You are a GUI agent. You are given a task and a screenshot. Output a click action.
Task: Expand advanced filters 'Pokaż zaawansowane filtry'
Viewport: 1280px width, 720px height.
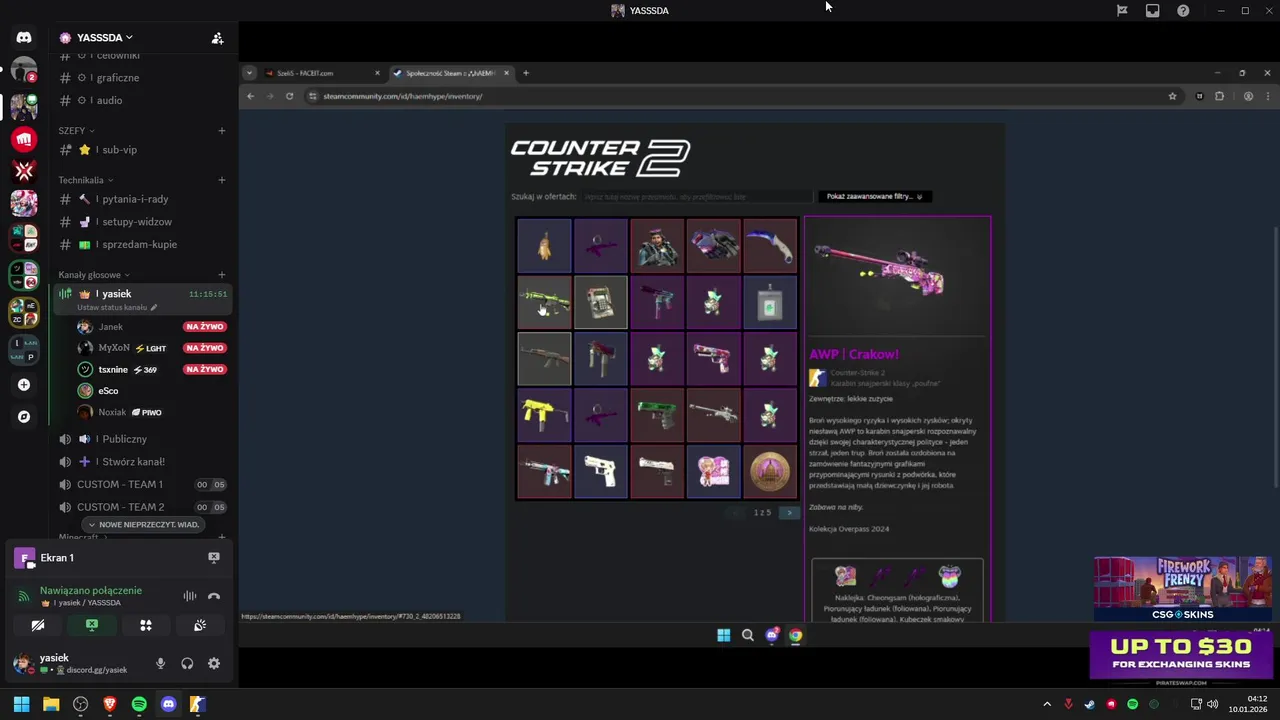point(875,197)
